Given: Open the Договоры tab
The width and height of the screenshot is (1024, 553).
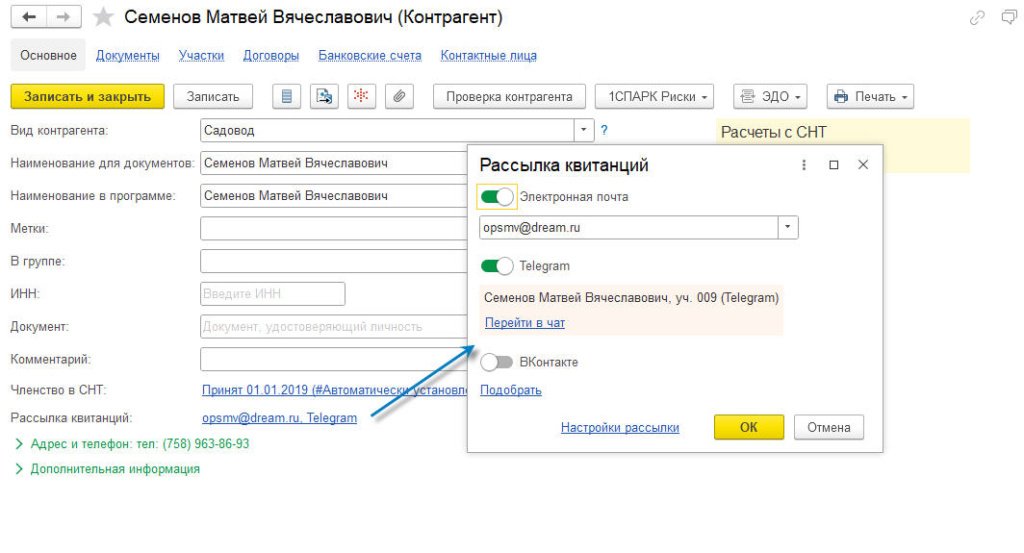Looking at the screenshot, I should click(271, 56).
